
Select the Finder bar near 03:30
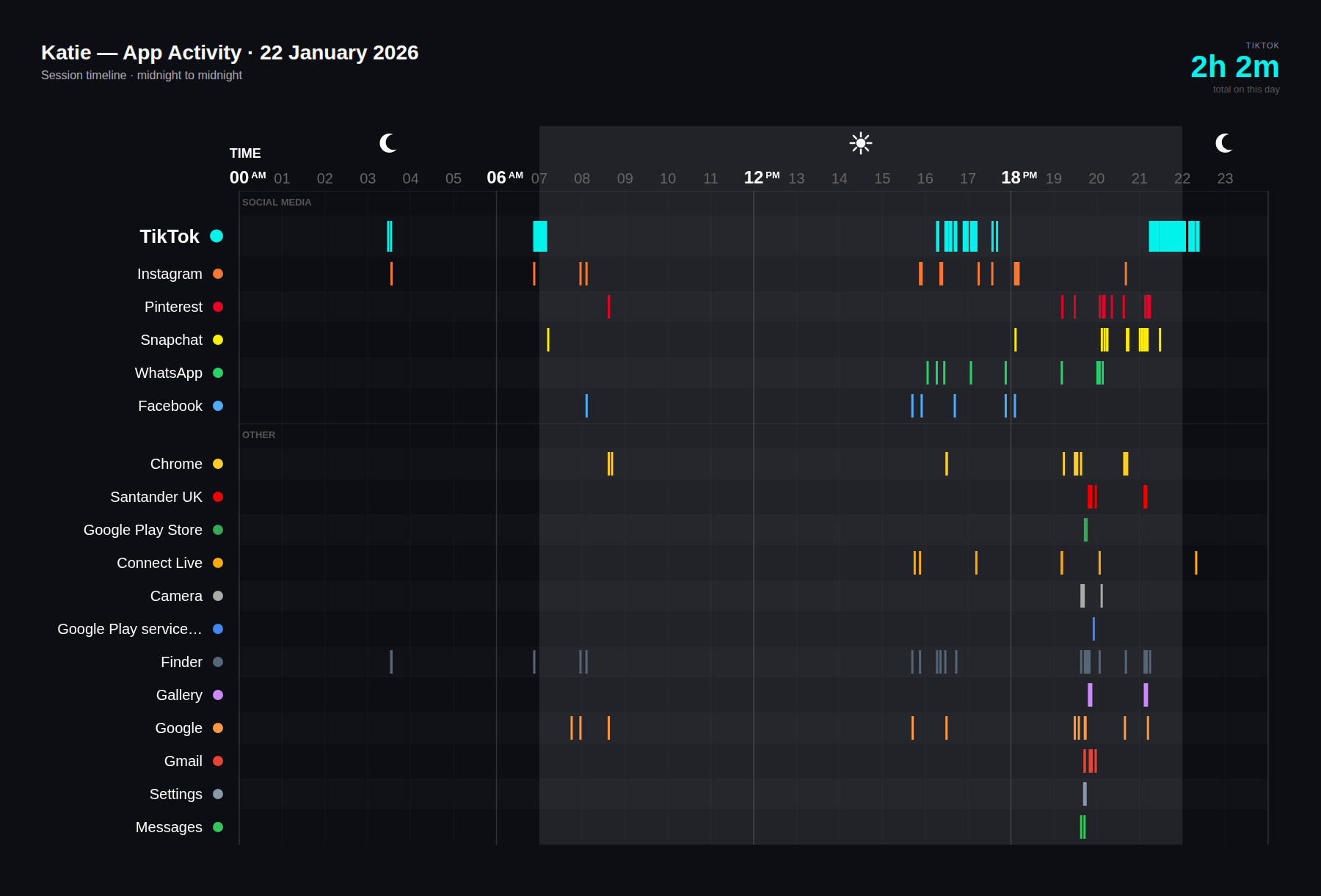click(391, 662)
